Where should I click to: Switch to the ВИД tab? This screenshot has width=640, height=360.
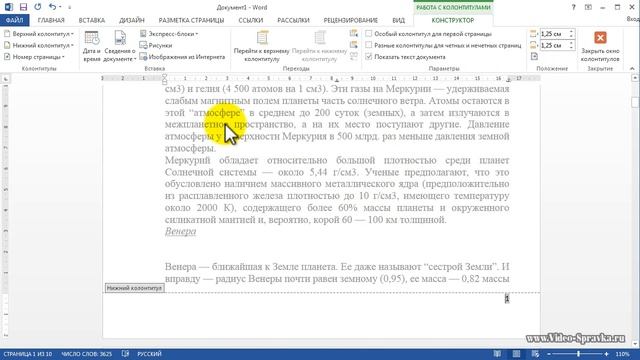398,20
